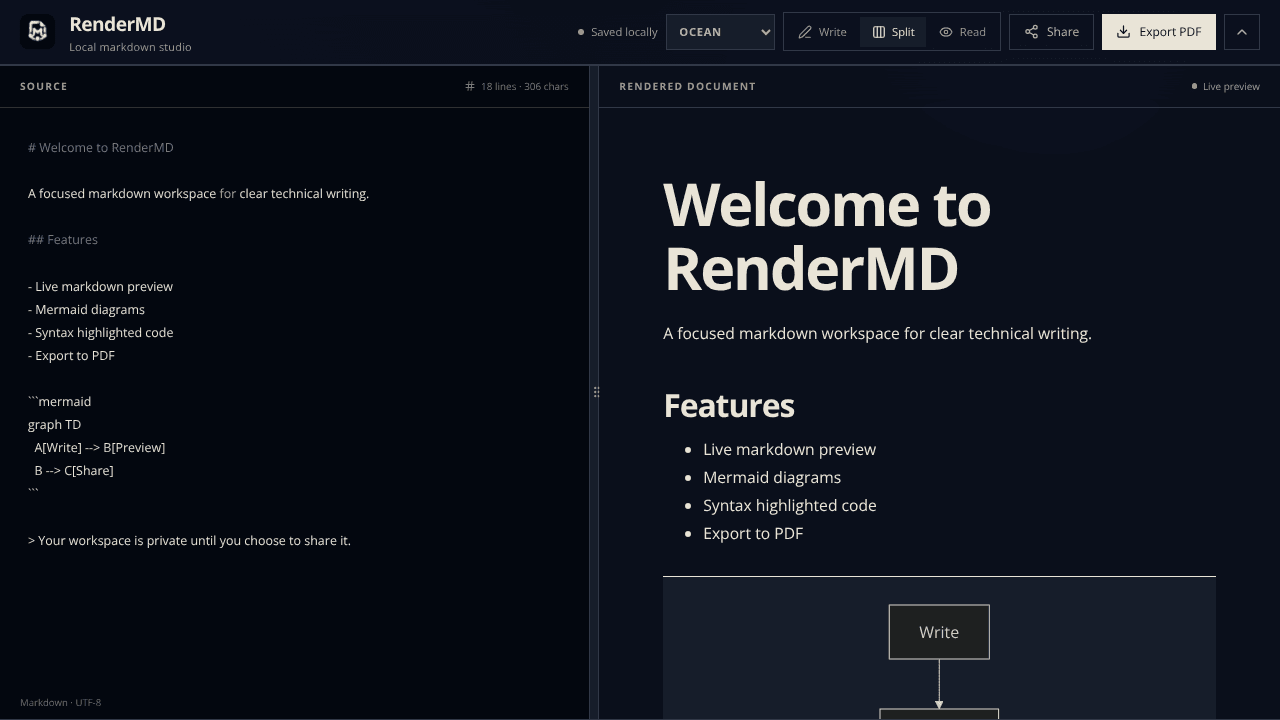Click the '# Welcome to RenderMD' source line
Screen dimensions: 1280x720
pos(101,147)
